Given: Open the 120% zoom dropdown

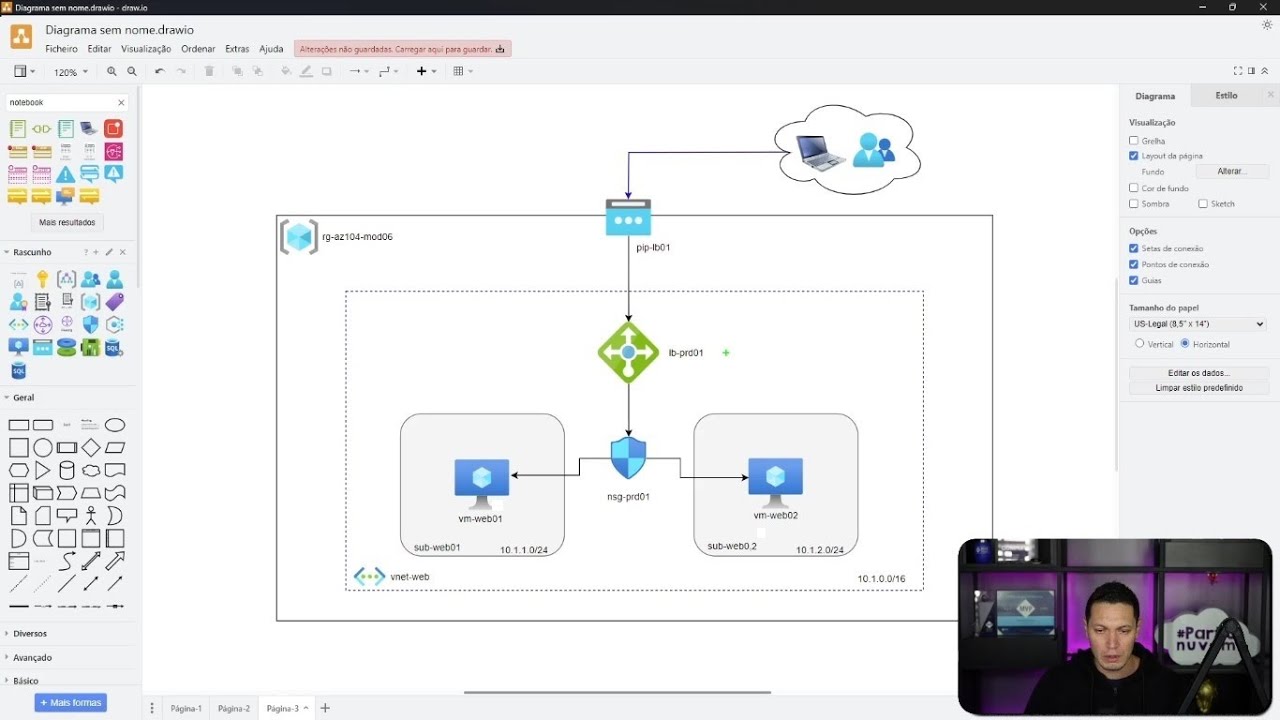Looking at the screenshot, I should 70,72.
